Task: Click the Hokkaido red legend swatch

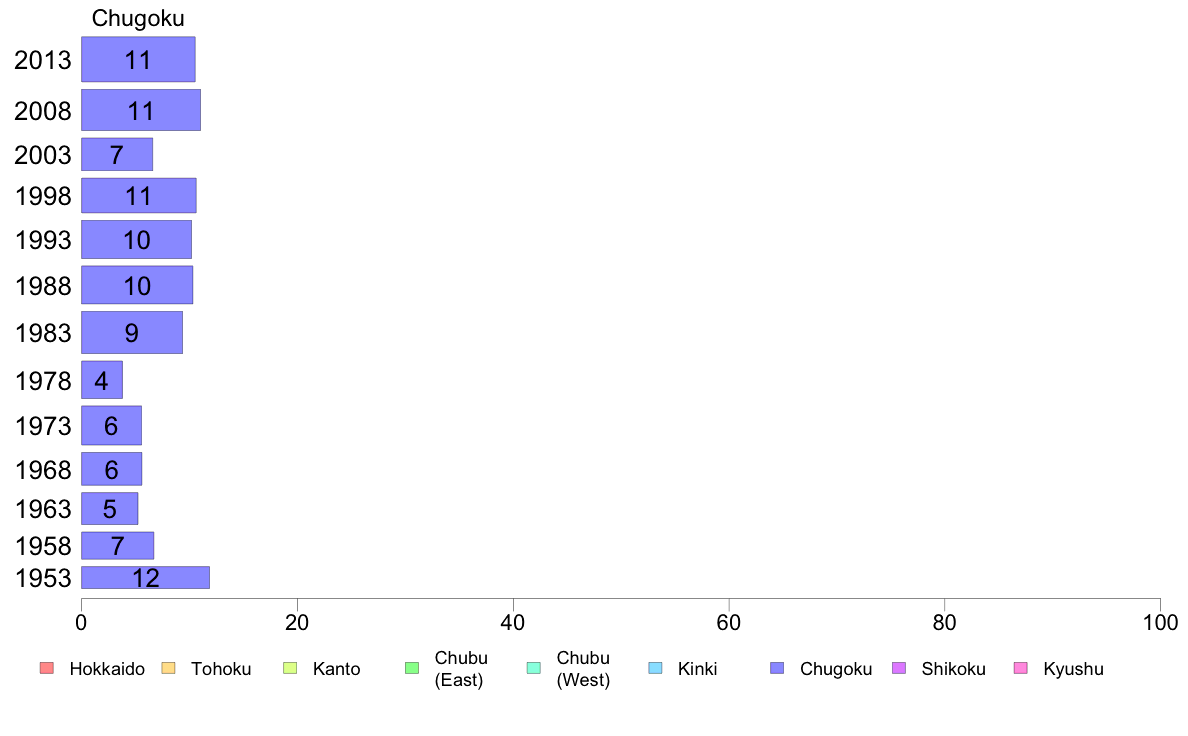Action: click(47, 668)
